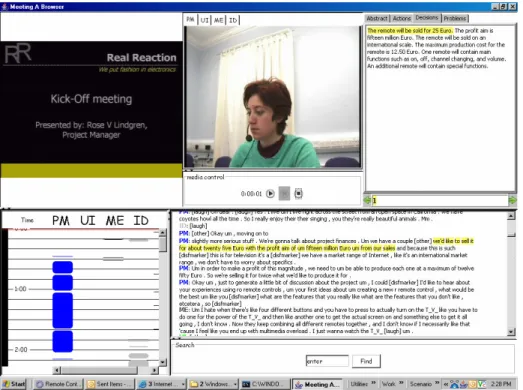
Task: Show hidden system tray icons
Action: [445, 384]
